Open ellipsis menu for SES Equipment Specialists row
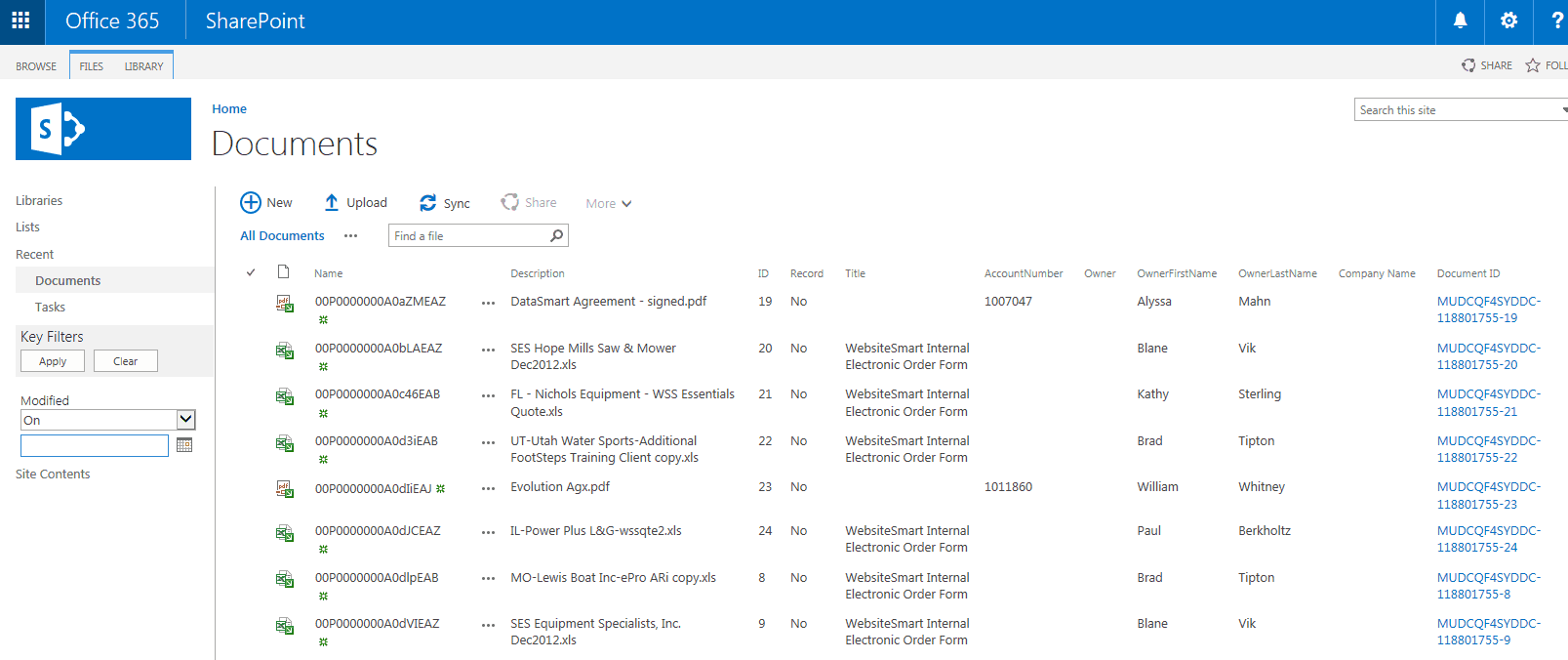Viewport: 1568px width, 660px height. [488, 626]
